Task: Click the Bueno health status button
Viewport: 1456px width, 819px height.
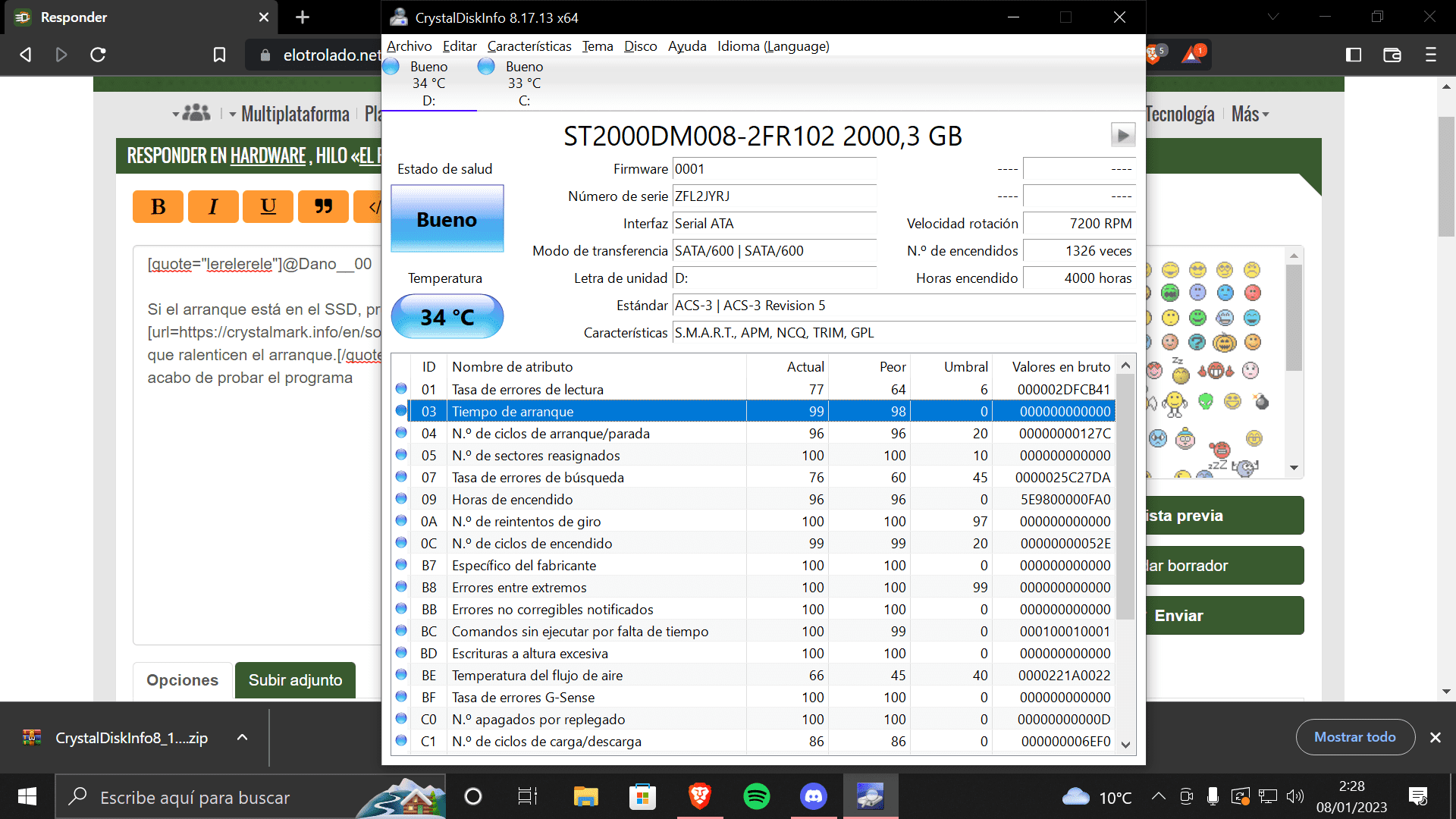Action: click(x=447, y=219)
